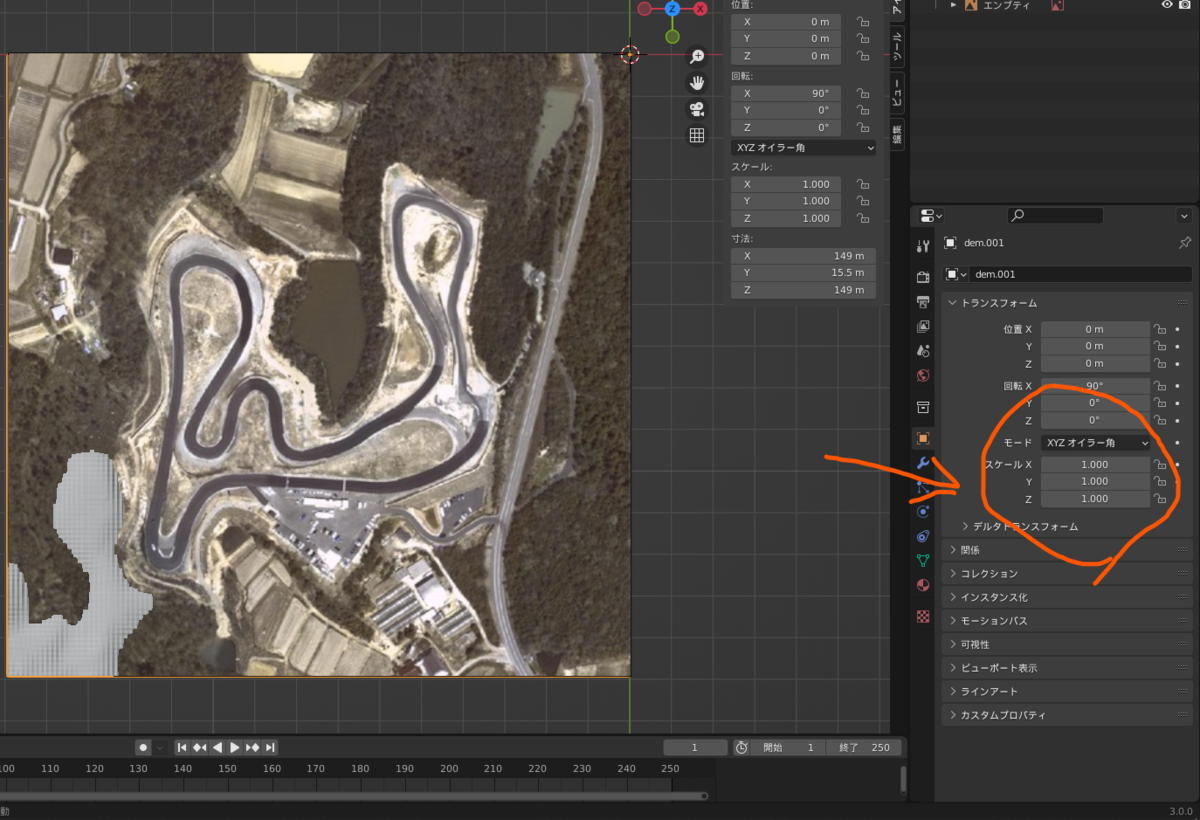Open the View Layer properties tab
This screenshot has width=1200, height=820.
[x=923, y=327]
